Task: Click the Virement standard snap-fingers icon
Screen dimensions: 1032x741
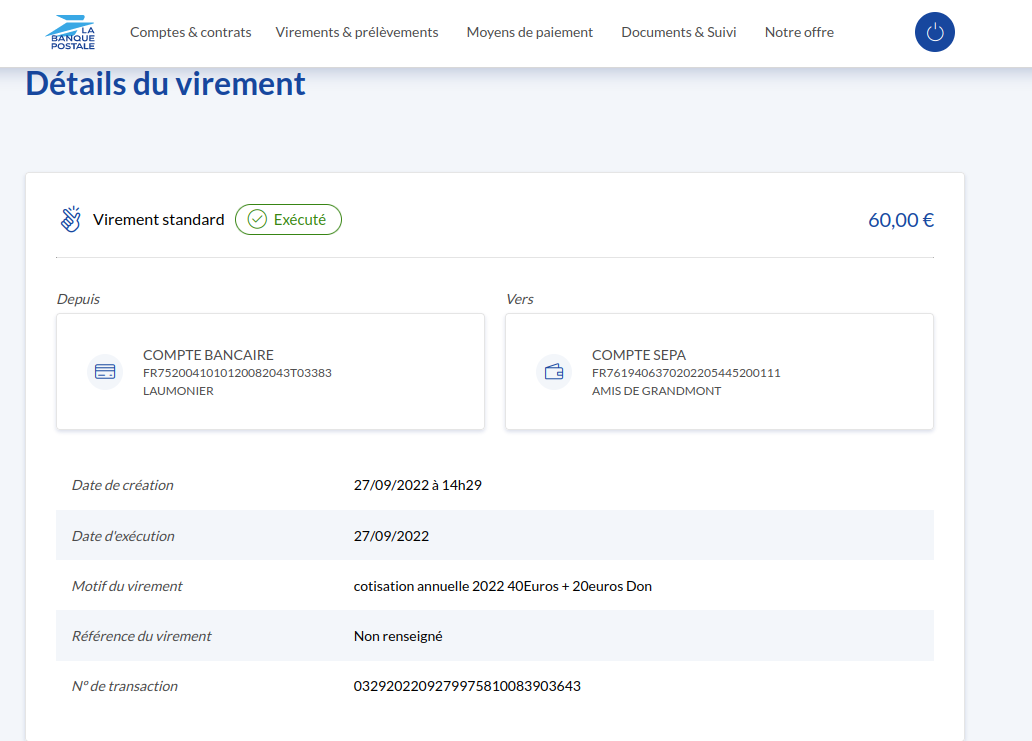Action: (x=70, y=220)
